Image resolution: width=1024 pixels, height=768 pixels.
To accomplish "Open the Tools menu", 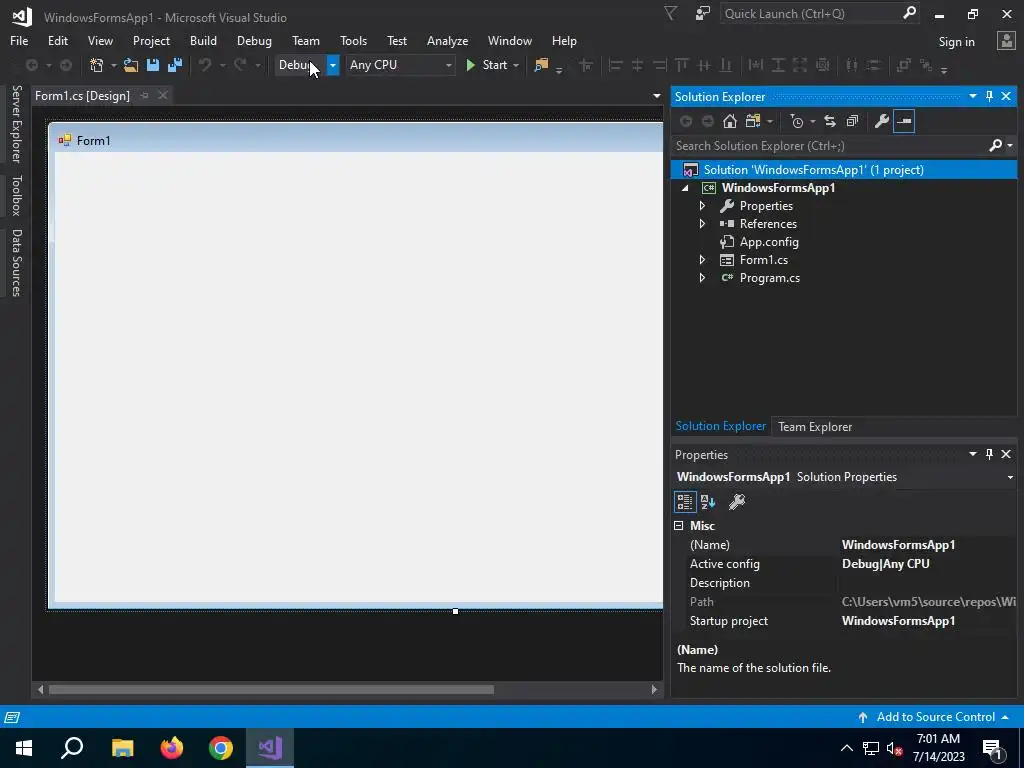I will click(x=353, y=40).
